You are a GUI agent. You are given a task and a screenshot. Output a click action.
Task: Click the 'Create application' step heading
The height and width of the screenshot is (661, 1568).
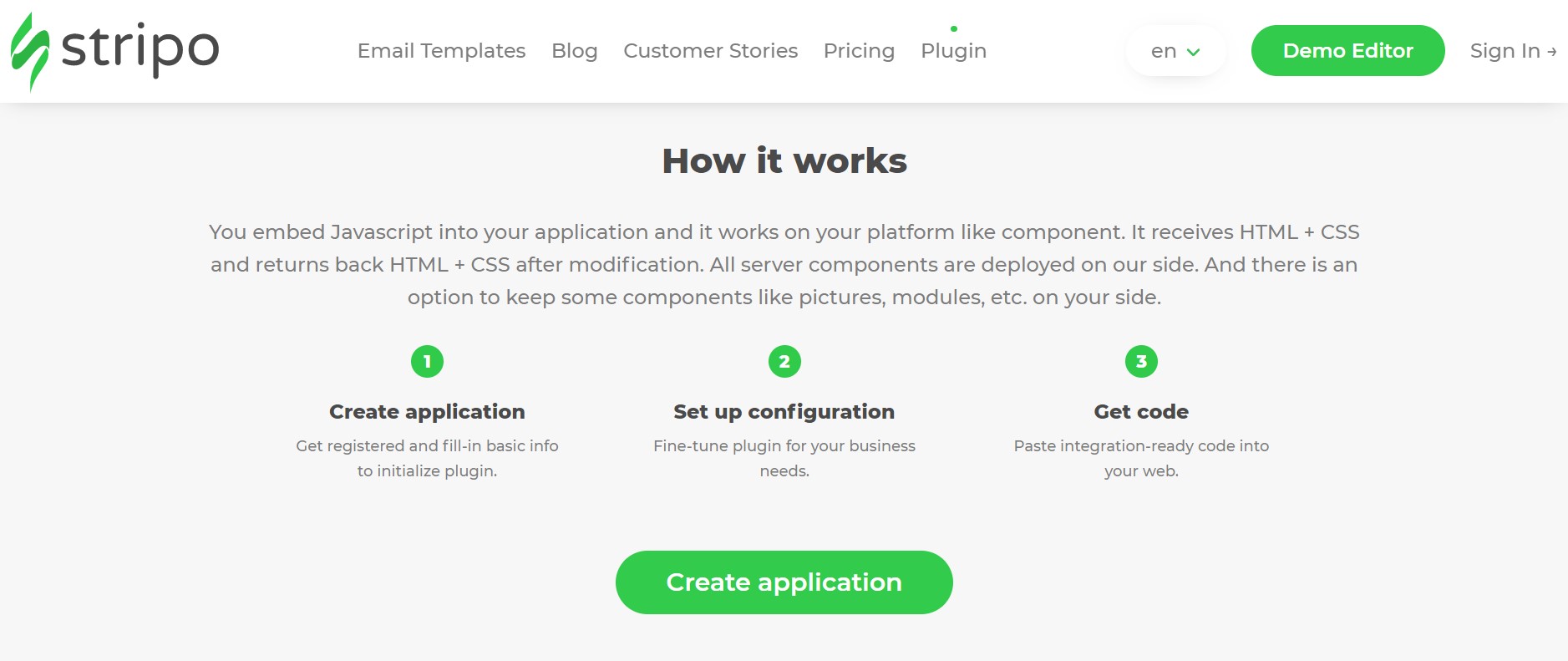click(427, 412)
